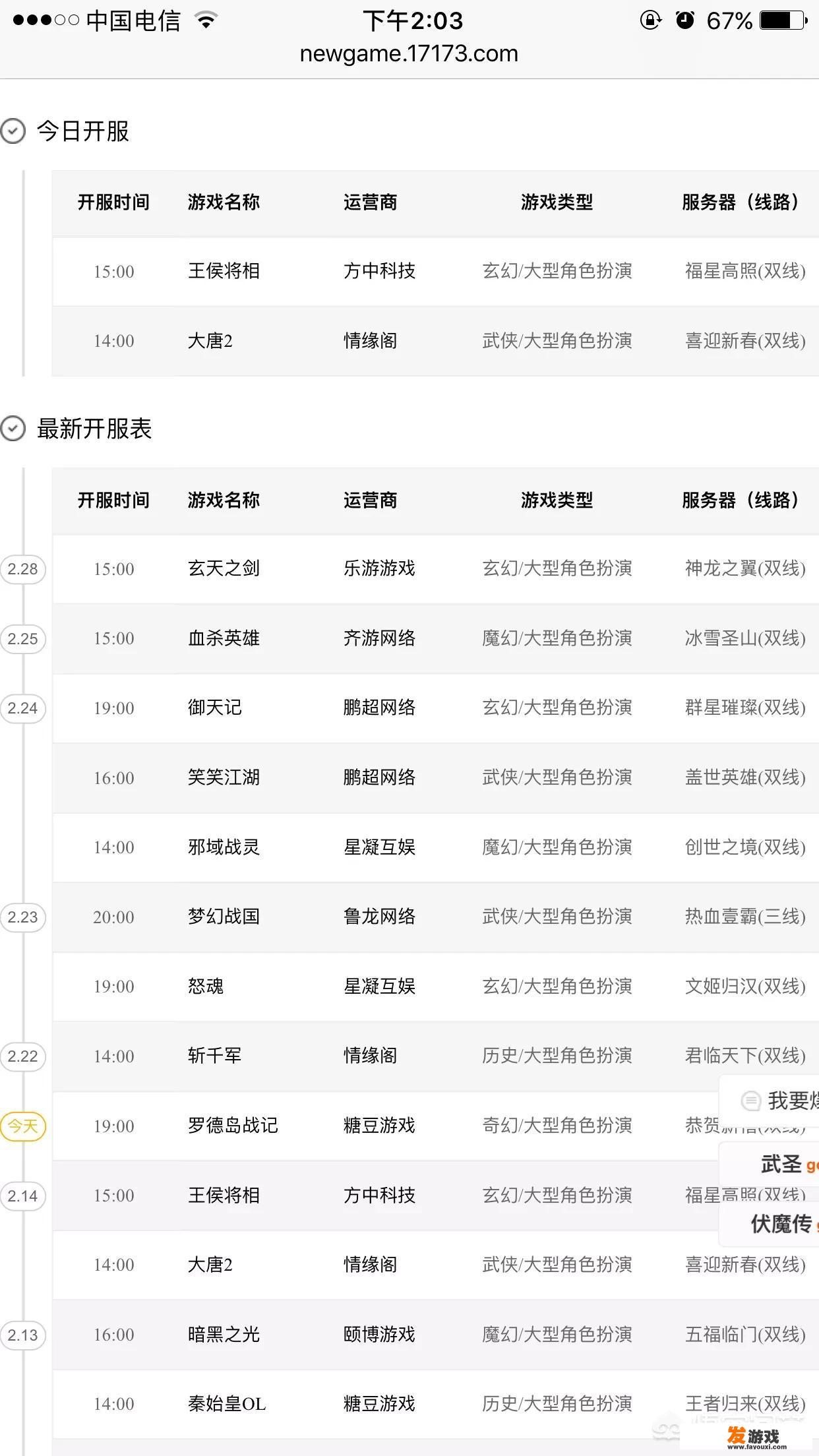Open the 血杀英雄 game link
819x1456 pixels.
coord(224,638)
